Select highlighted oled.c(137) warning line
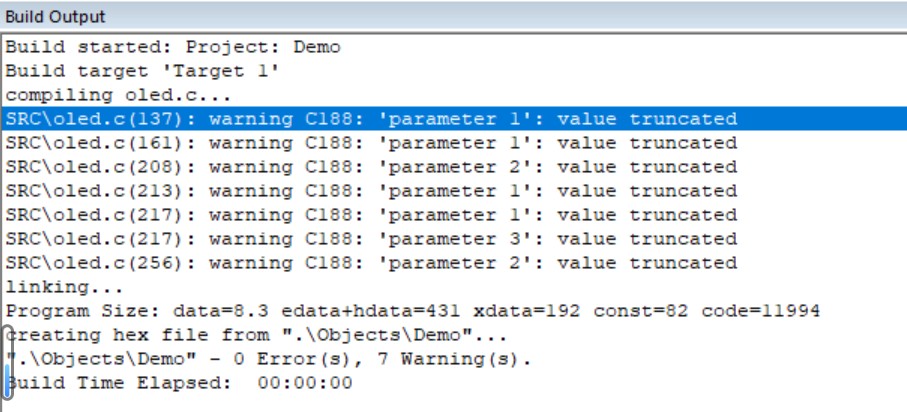 pos(370,119)
